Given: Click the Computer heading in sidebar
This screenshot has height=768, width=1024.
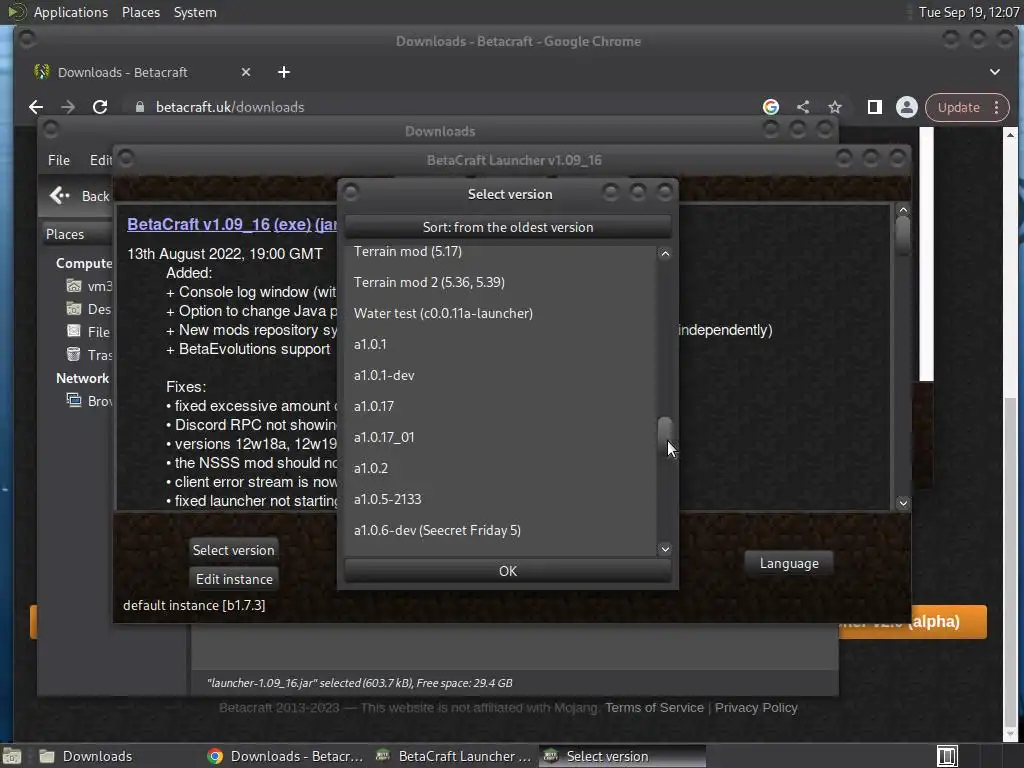Looking at the screenshot, I should [x=84, y=263].
